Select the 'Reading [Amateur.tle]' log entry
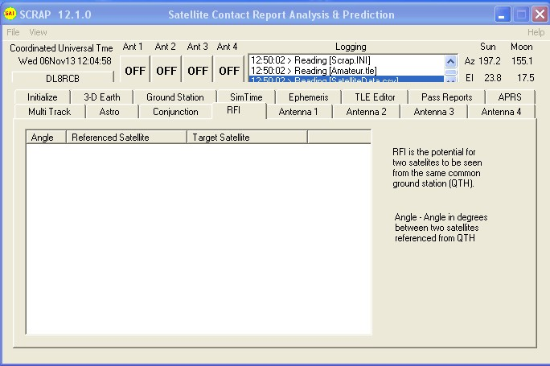Image resolution: width=550 pixels, height=366 pixels. pos(346,71)
